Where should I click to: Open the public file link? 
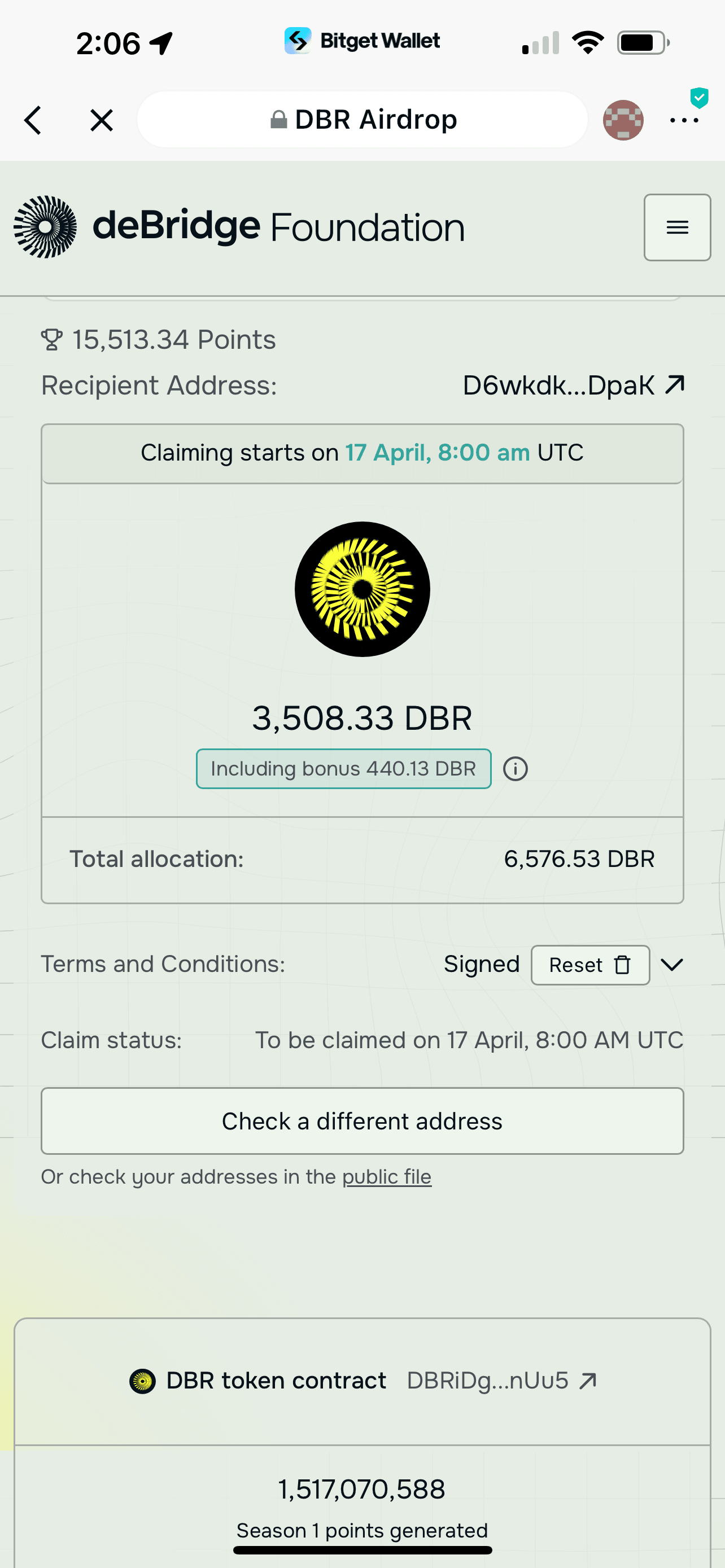tap(387, 1177)
